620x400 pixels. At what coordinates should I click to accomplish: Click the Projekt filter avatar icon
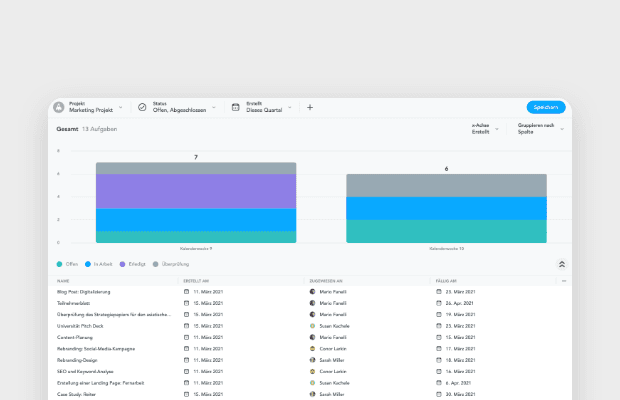pyautogui.click(x=59, y=107)
